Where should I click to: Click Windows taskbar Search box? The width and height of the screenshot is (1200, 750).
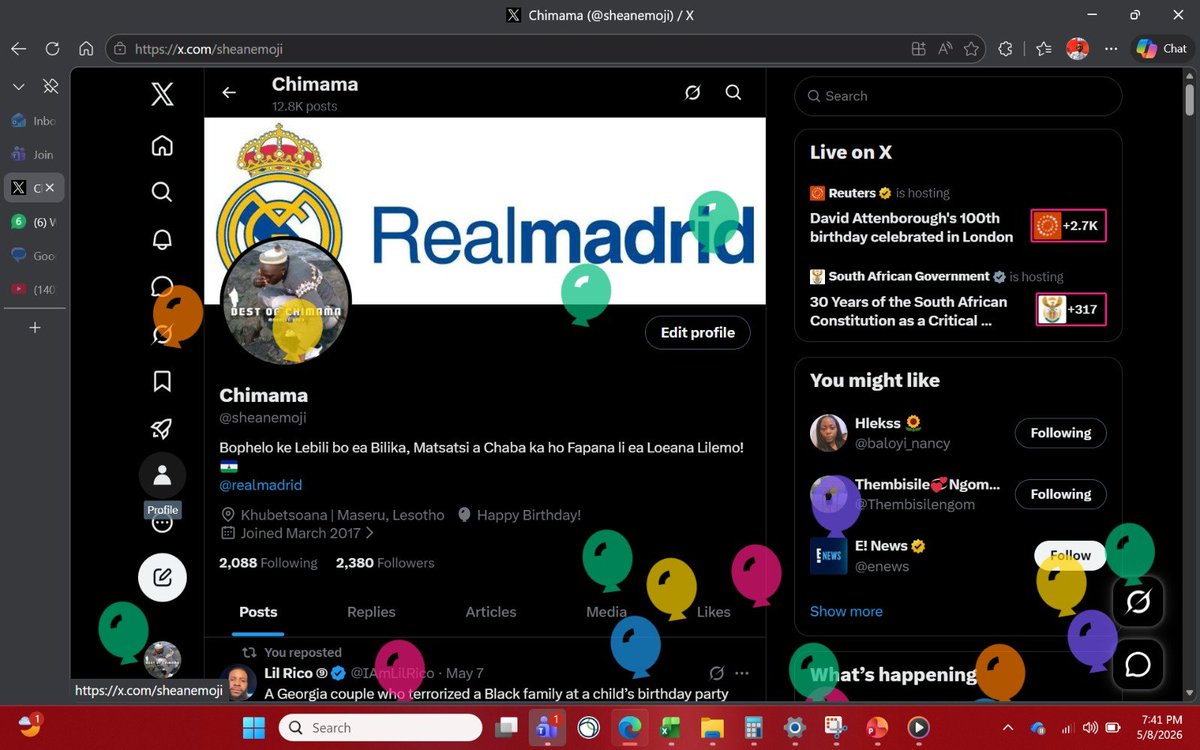click(380, 727)
